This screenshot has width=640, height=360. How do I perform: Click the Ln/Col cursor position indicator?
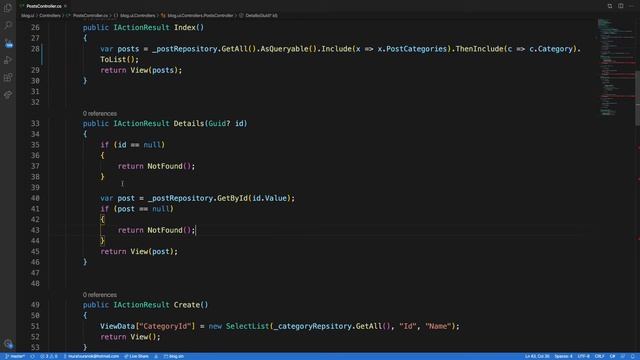click(537, 356)
